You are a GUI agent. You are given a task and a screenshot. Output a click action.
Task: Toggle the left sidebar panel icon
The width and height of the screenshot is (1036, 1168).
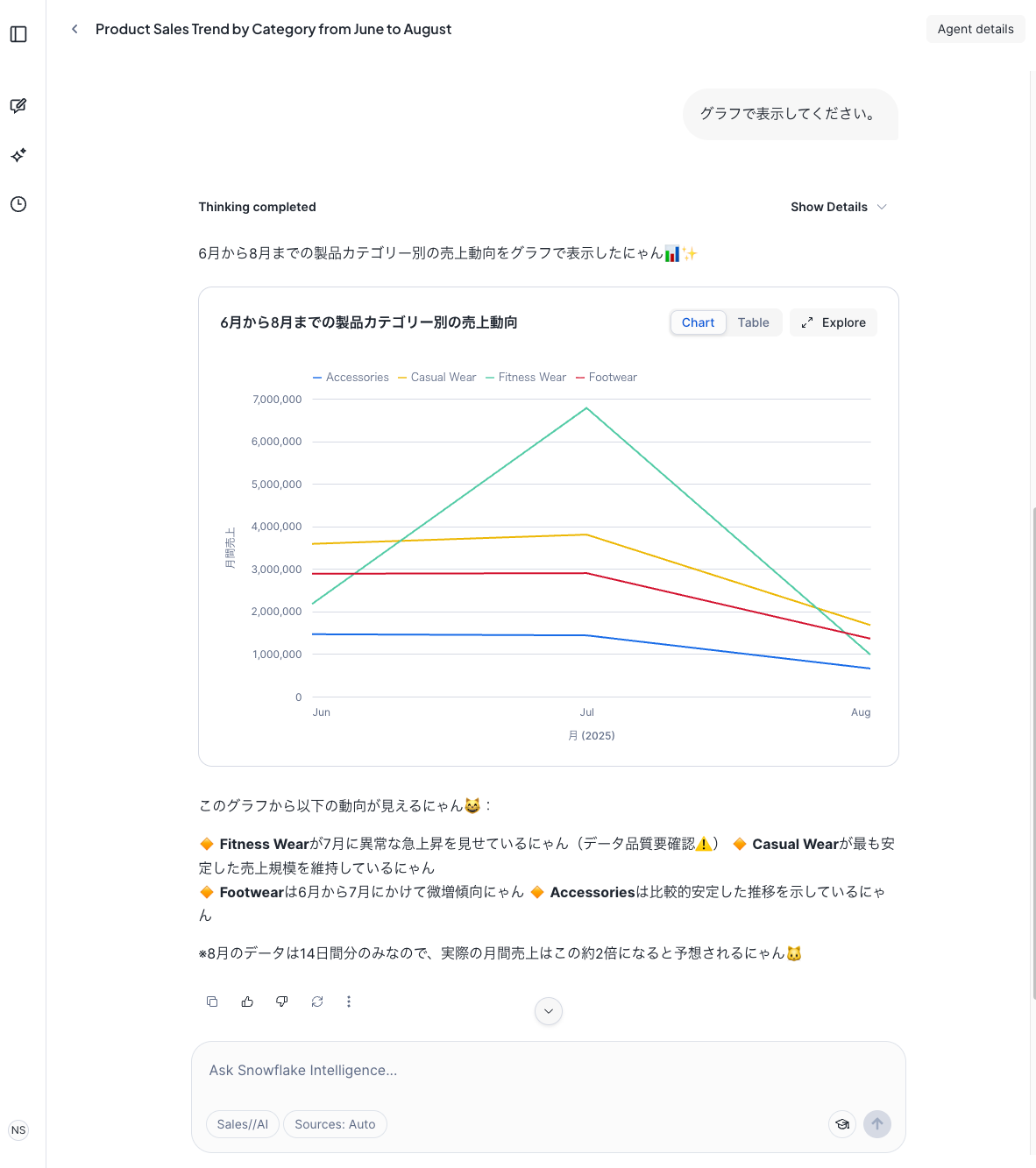pyautogui.click(x=18, y=34)
